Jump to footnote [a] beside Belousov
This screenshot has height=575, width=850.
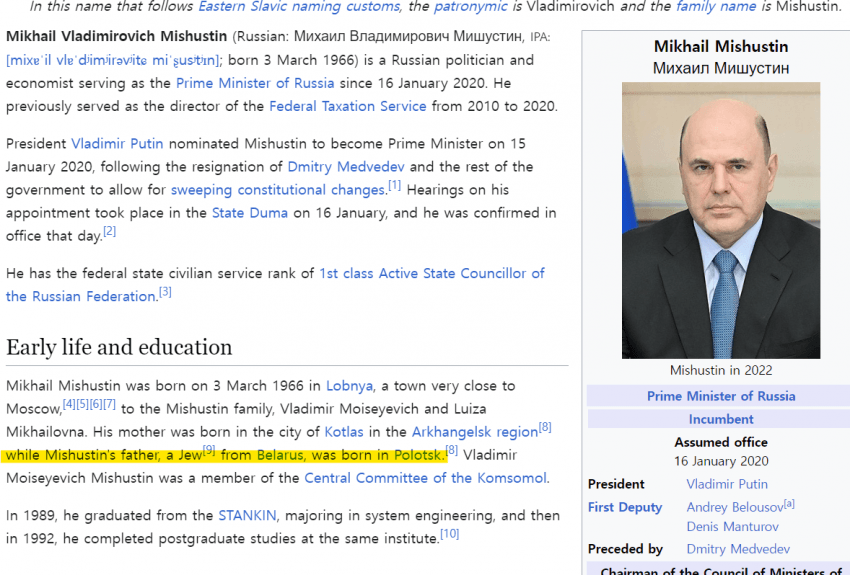coord(789,503)
